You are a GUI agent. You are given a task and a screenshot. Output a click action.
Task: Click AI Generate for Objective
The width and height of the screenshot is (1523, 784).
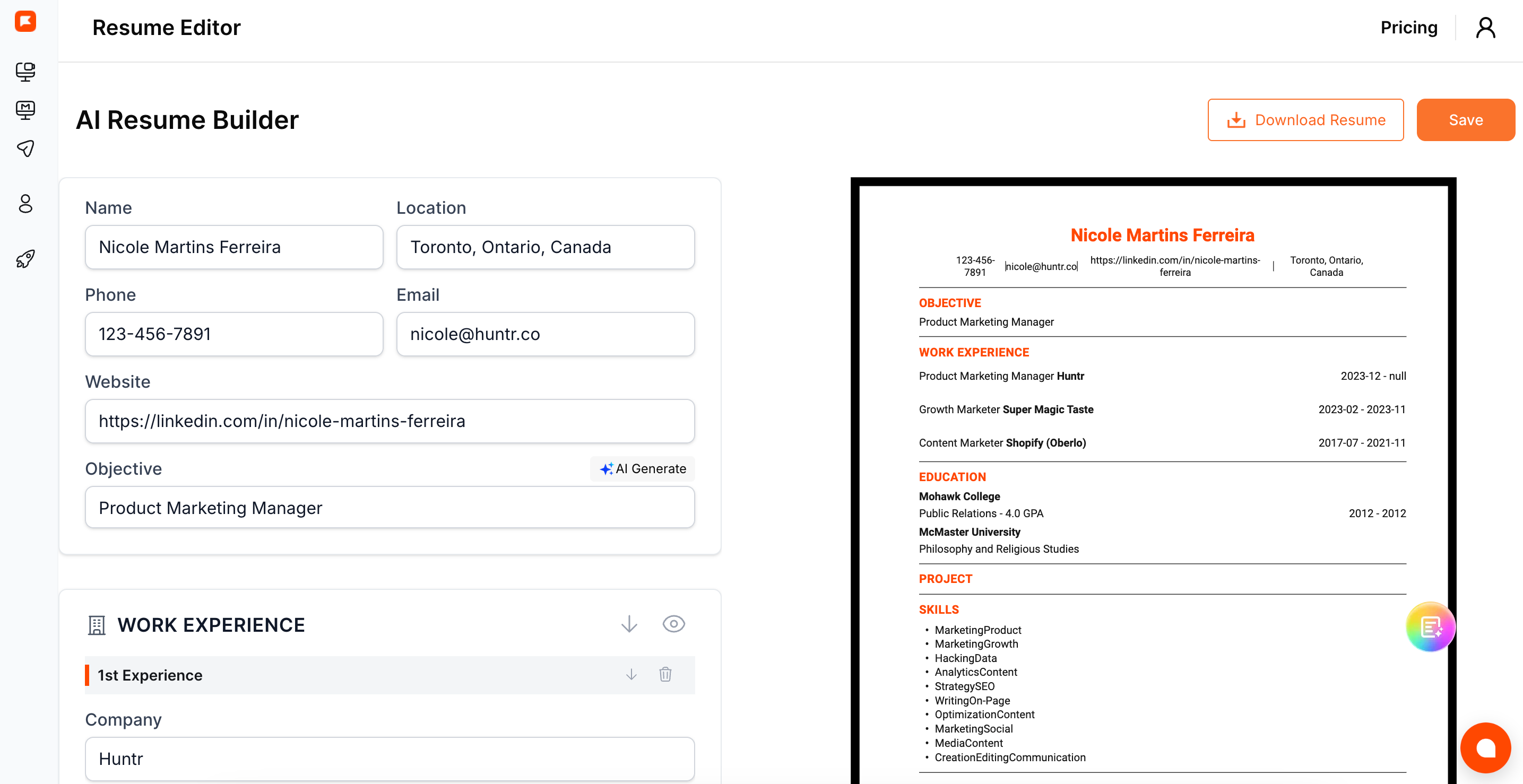643,468
